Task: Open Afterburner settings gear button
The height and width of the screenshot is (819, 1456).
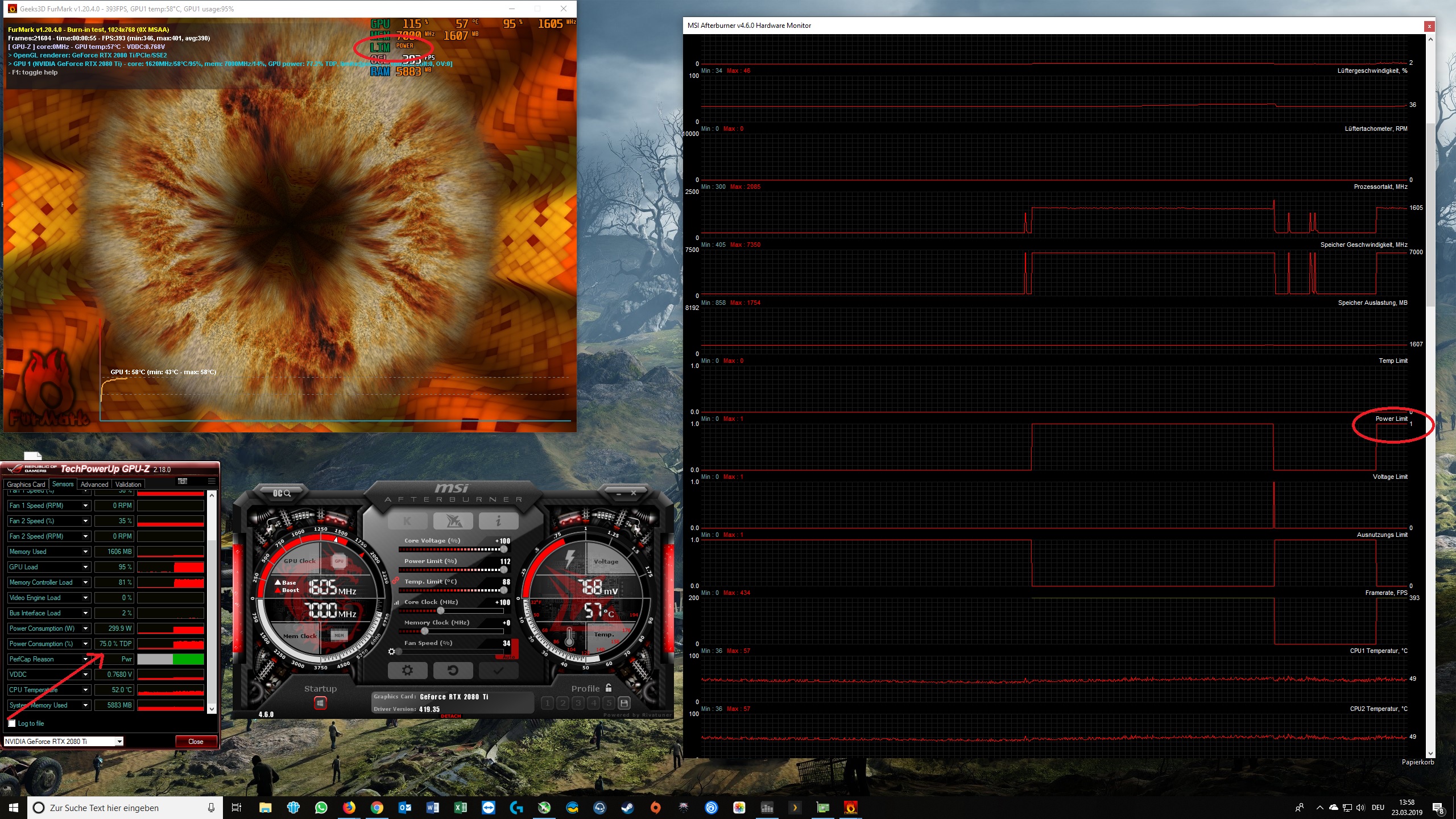Action: coord(407,671)
